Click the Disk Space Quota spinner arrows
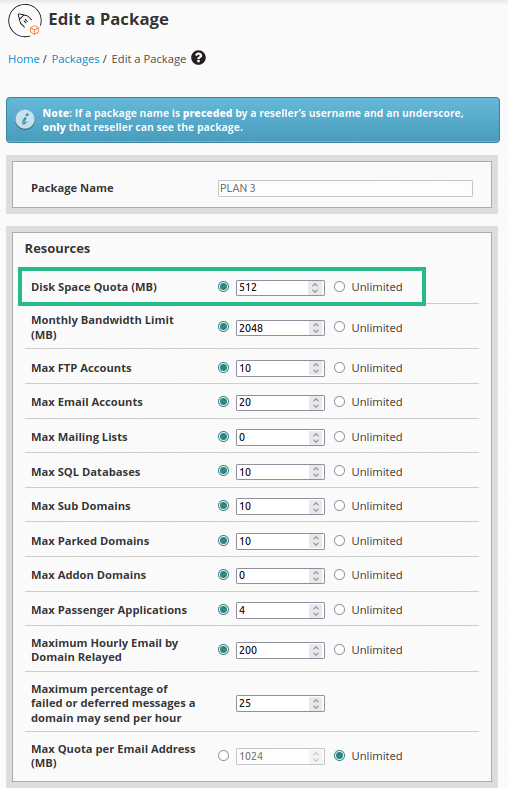The width and height of the screenshot is (508, 788). click(315, 287)
